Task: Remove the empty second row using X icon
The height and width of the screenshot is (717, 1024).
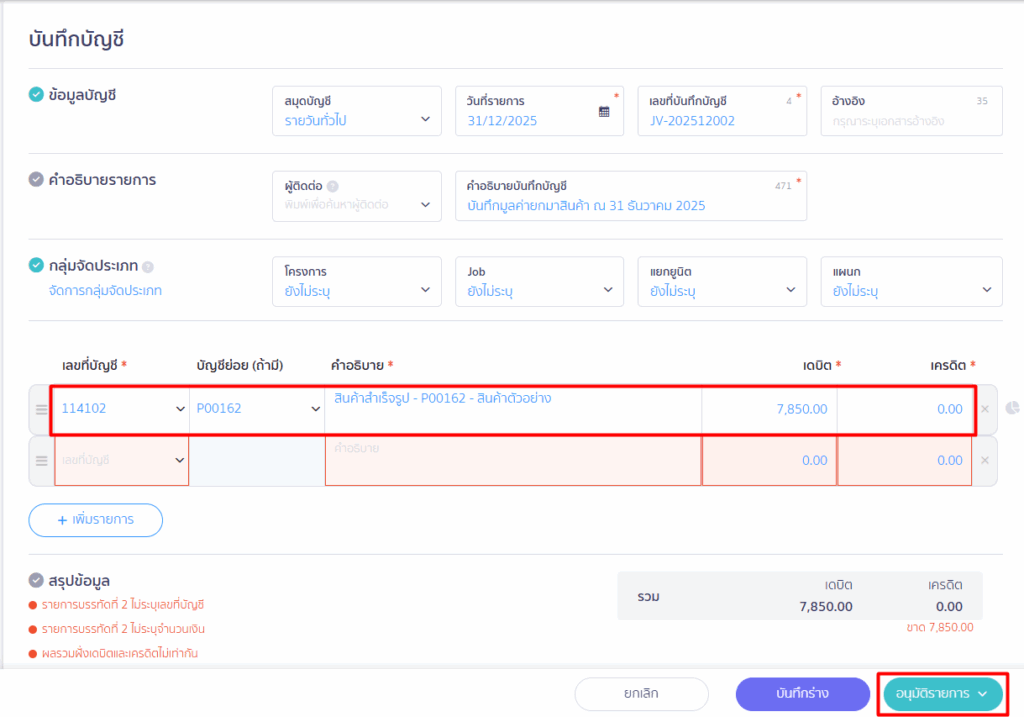Action: pyautogui.click(x=984, y=460)
